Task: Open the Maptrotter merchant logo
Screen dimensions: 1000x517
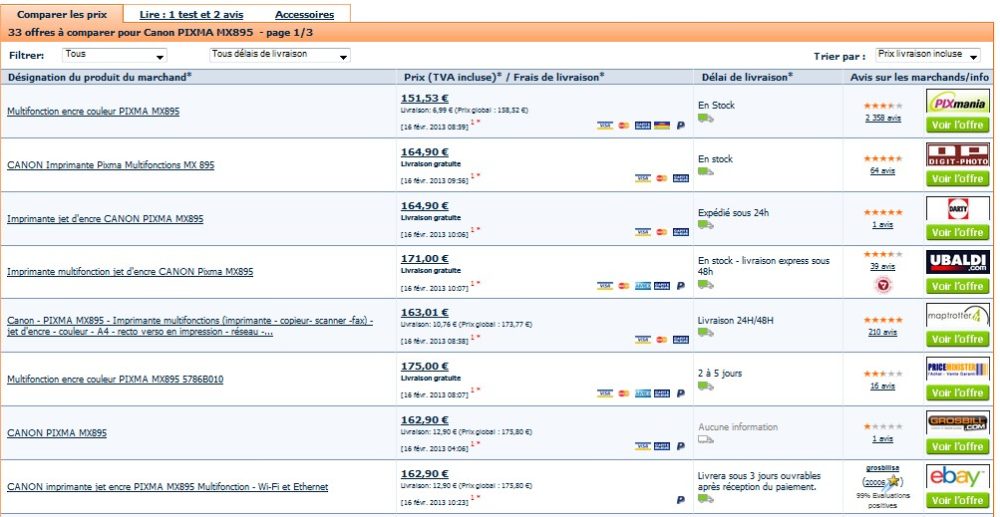Action: 957,316
